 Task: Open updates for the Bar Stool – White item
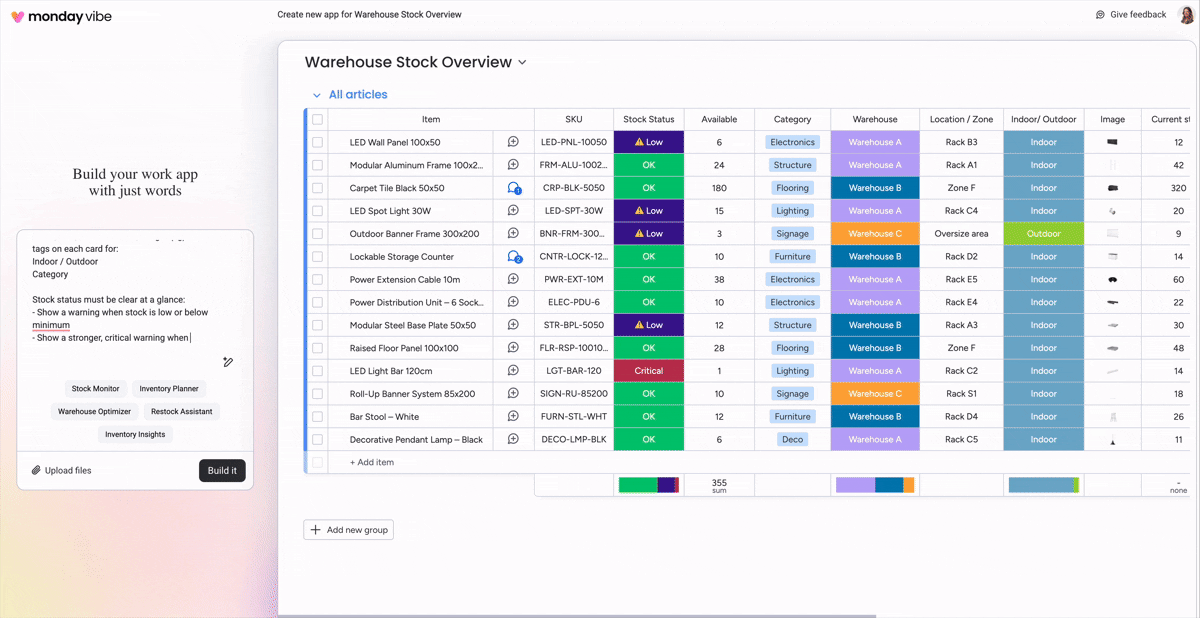click(514, 416)
